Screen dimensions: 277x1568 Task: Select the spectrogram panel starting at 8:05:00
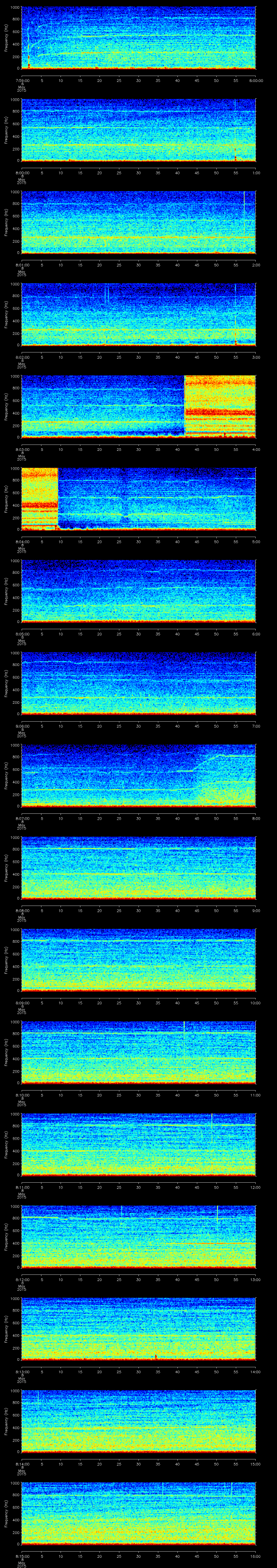pyautogui.click(x=138, y=591)
